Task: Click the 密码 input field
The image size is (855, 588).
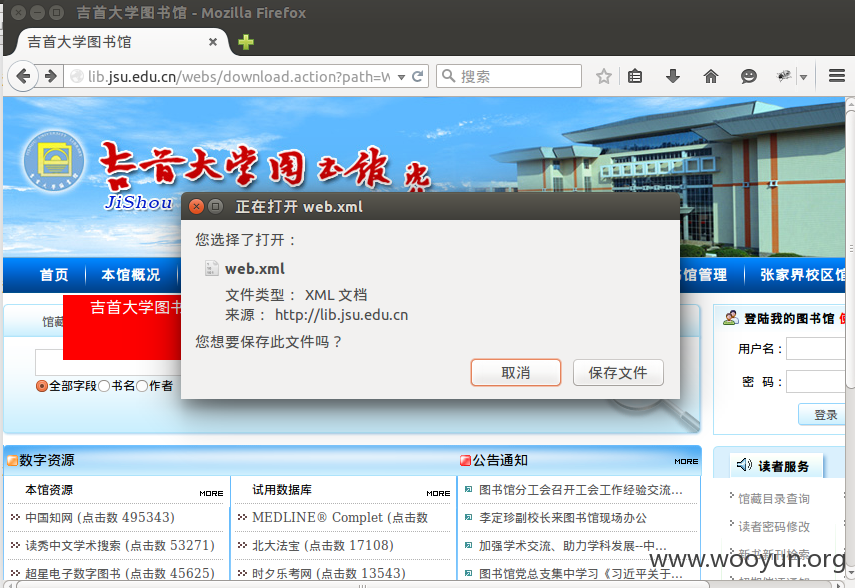Action: 816,382
